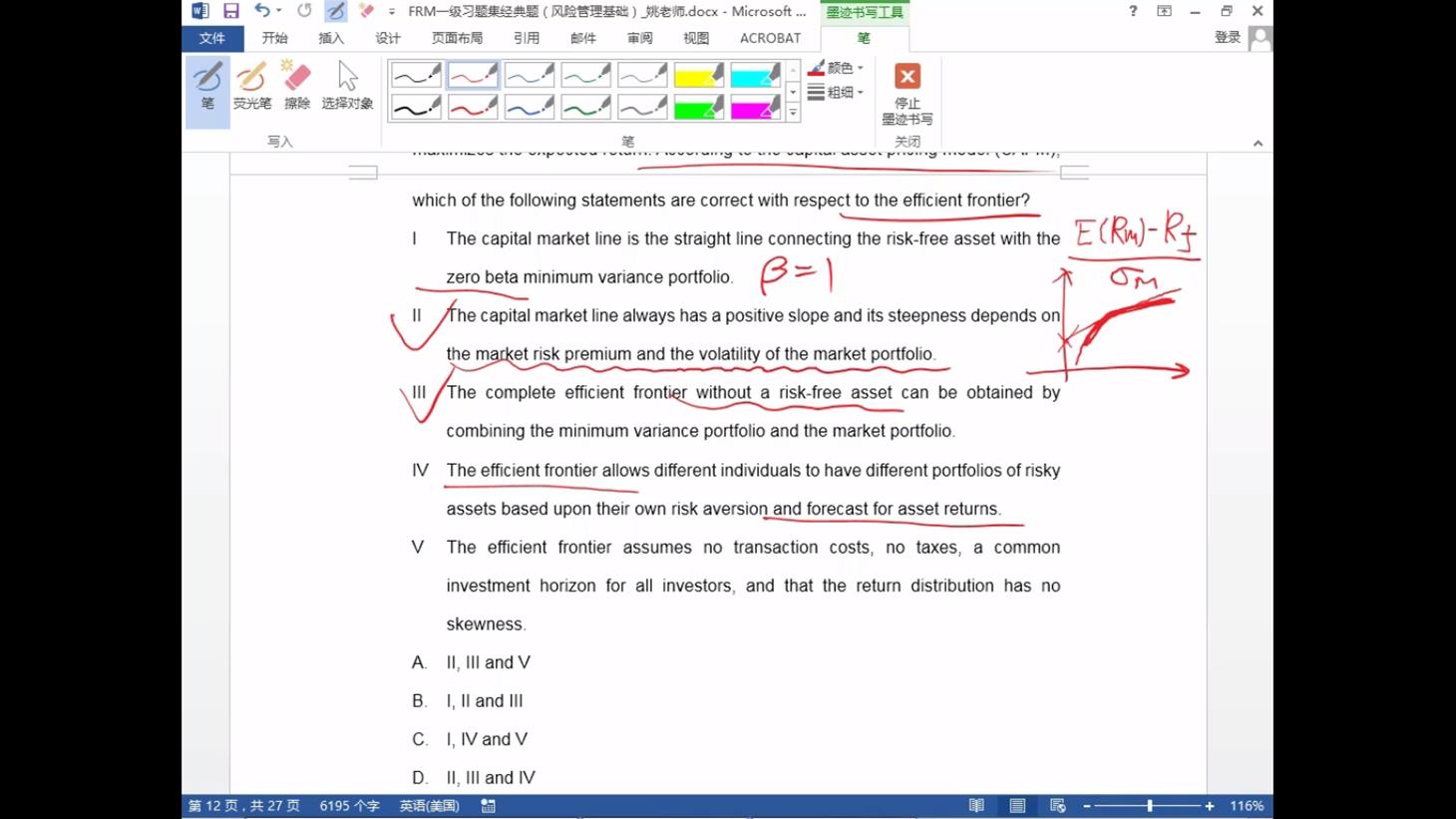Image resolution: width=1456 pixels, height=819 pixels.
Task: Click the Word application icon
Action: click(199, 11)
